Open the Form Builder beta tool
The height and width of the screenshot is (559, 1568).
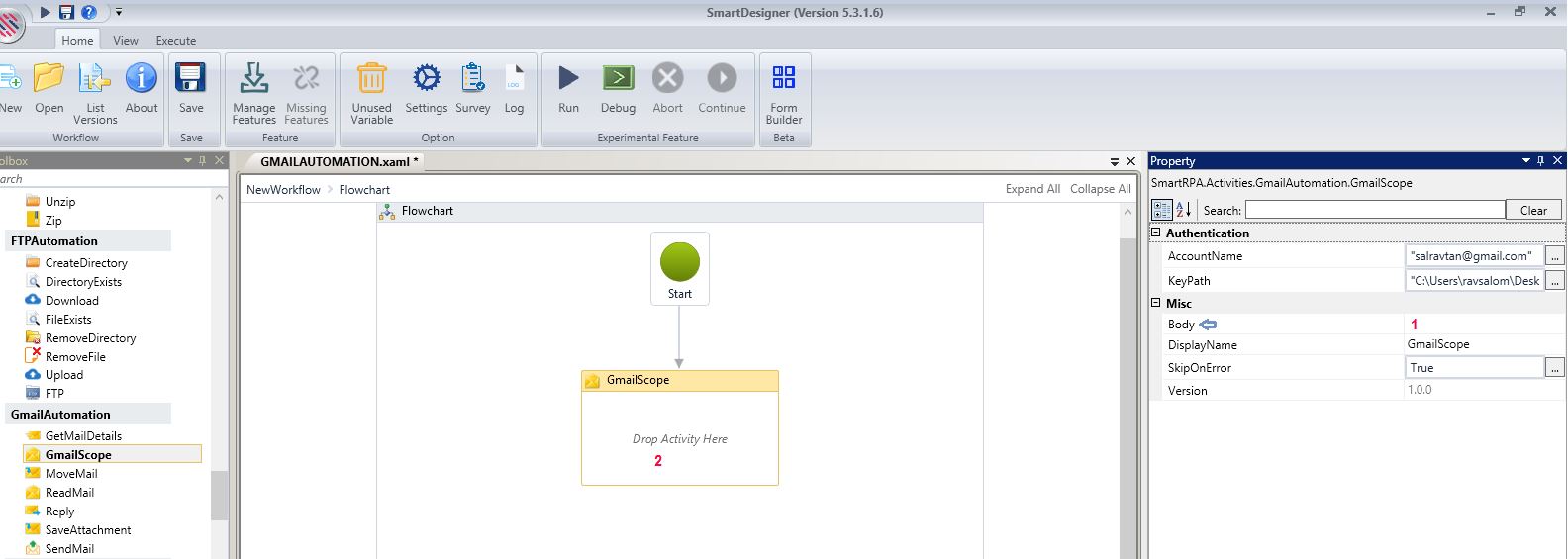click(783, 78)
